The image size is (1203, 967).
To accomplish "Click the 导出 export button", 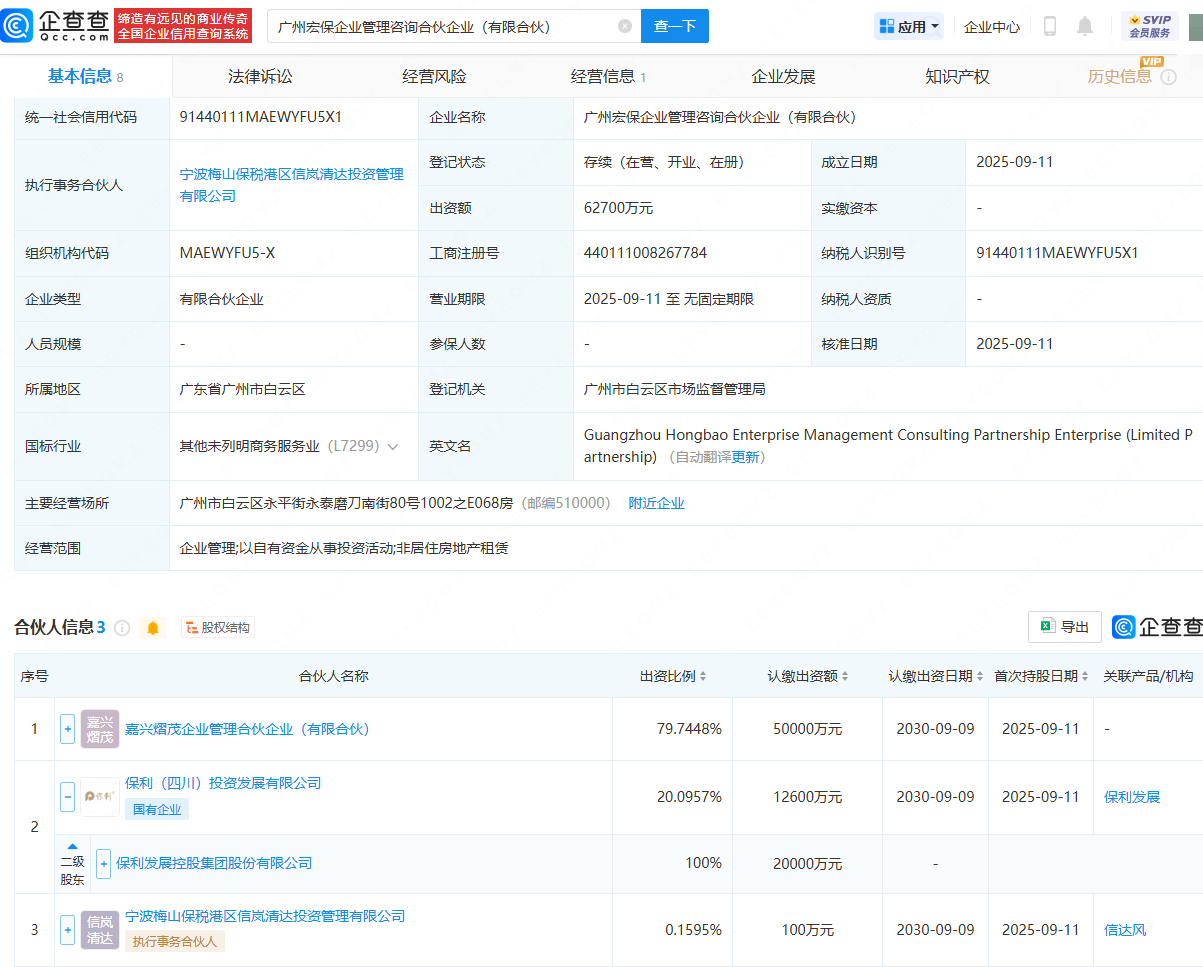I will (1065, 627).
